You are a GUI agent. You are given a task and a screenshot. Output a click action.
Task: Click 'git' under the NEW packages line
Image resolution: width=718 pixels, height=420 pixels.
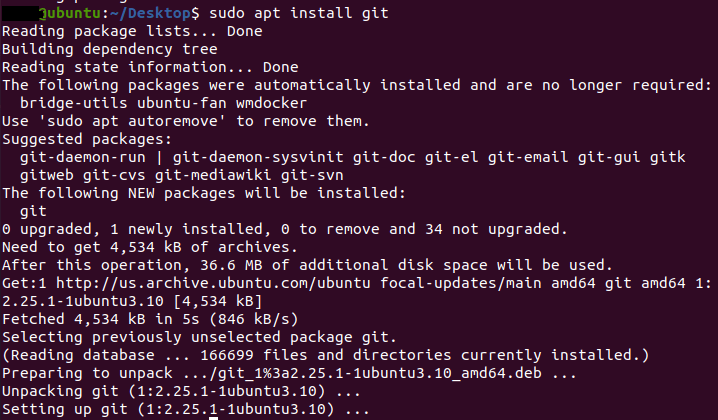tap(33, 212)
